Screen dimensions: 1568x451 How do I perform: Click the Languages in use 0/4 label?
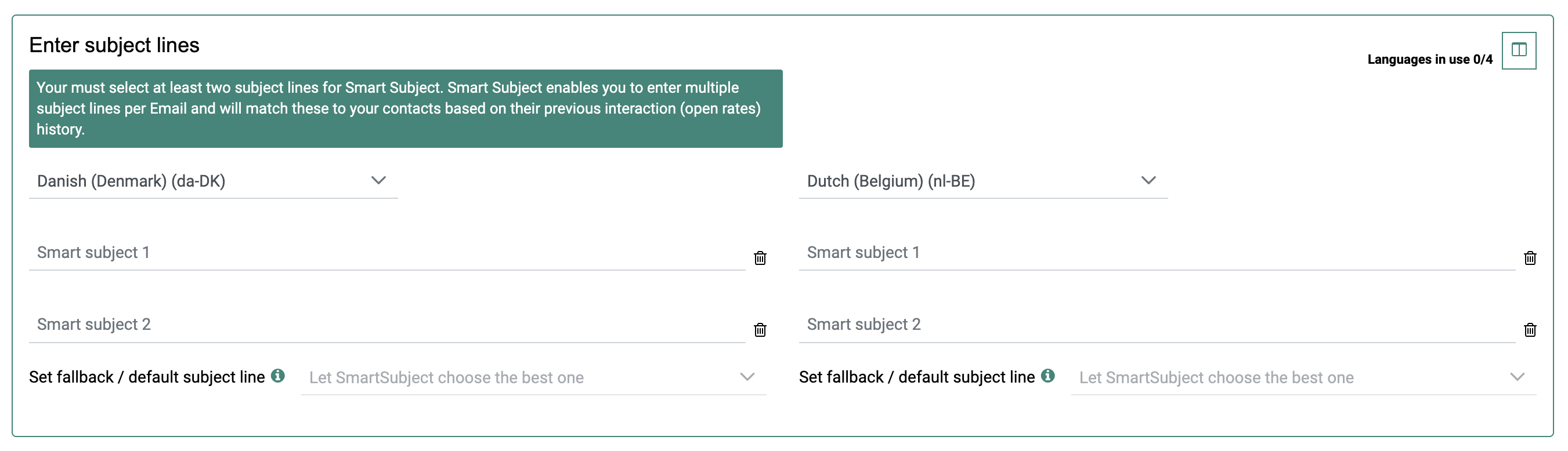(x=1429, y=60)
